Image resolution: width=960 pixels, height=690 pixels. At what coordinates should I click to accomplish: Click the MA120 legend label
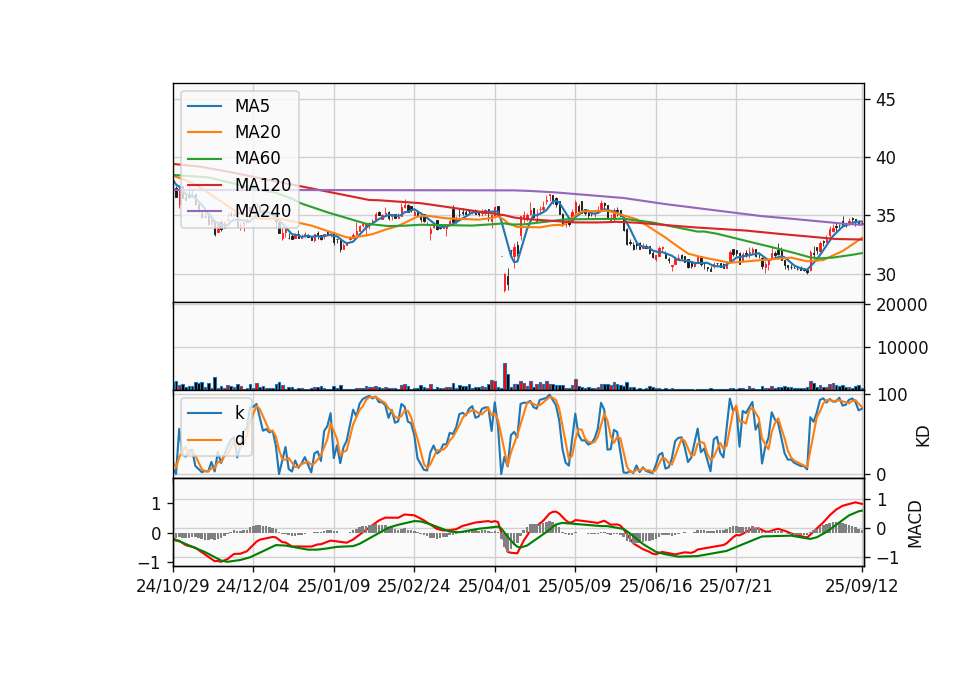(x=263, y=184)
